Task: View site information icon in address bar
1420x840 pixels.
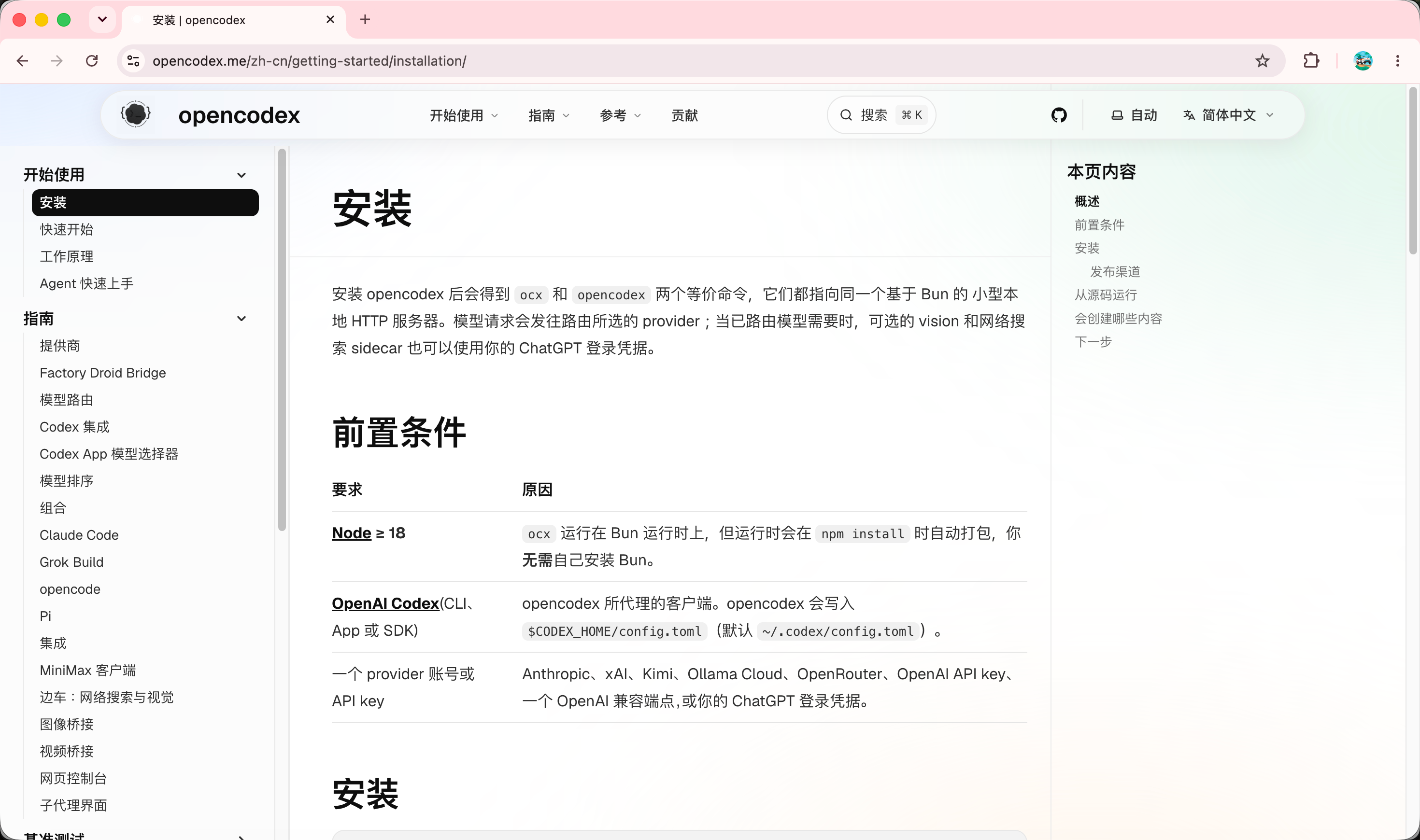Action: tap(134, 60)
